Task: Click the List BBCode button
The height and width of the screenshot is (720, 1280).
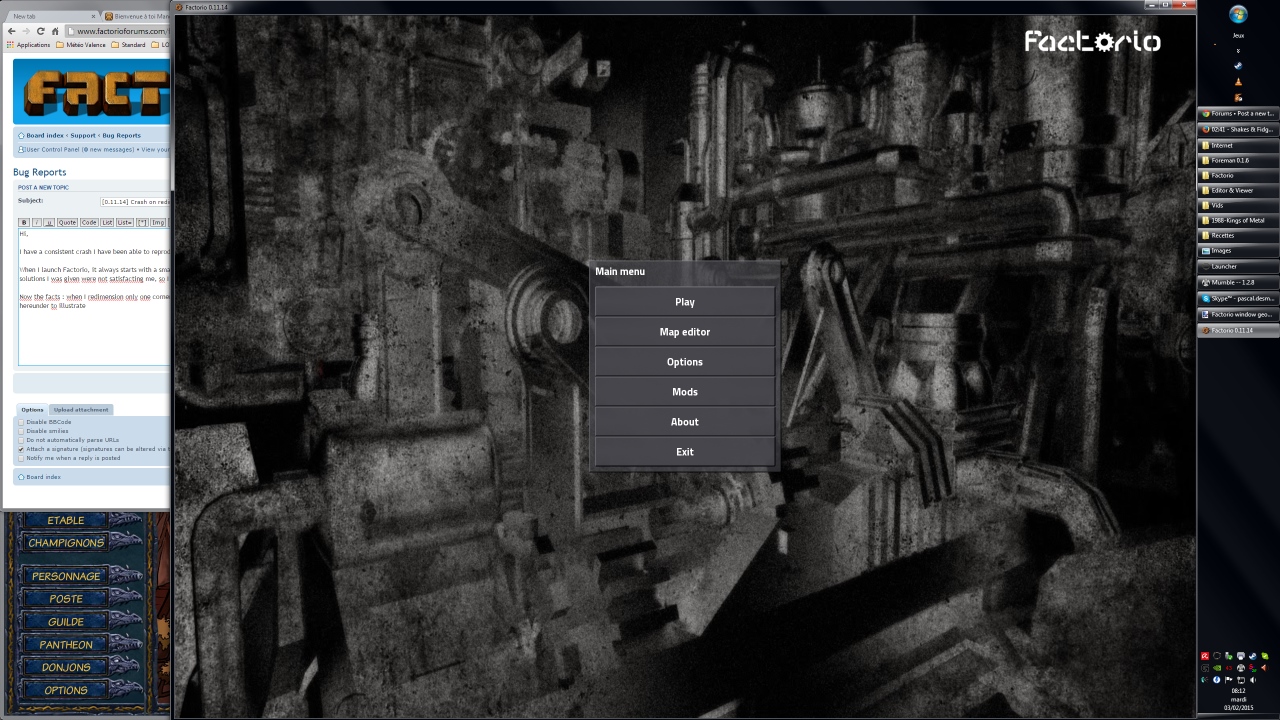Action: [107, 222]
